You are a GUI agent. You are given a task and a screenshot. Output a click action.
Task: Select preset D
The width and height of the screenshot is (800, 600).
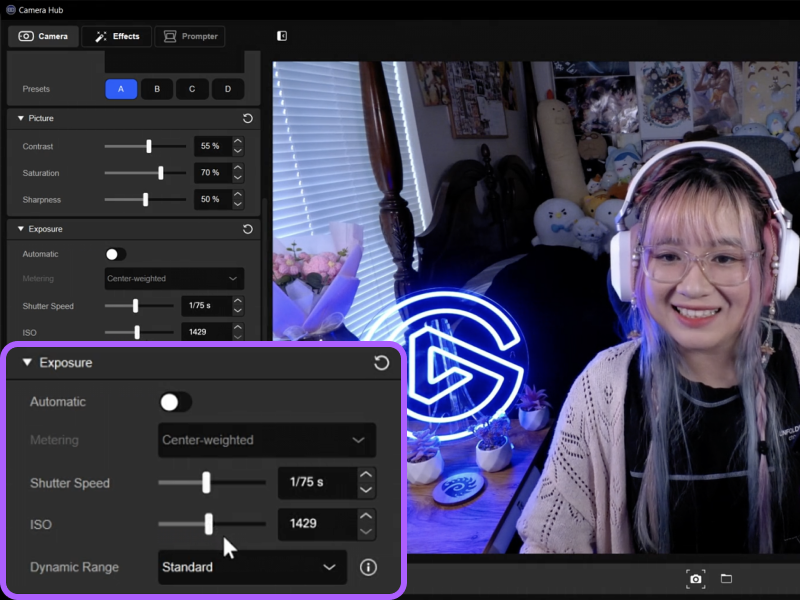click(x=228, y=89)
